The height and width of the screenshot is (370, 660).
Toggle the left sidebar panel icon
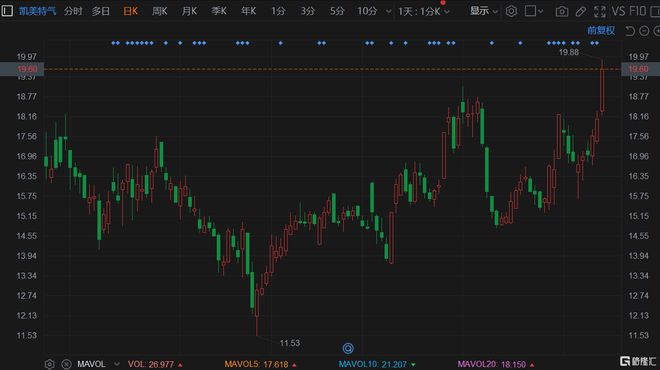[x=7, y=11]
